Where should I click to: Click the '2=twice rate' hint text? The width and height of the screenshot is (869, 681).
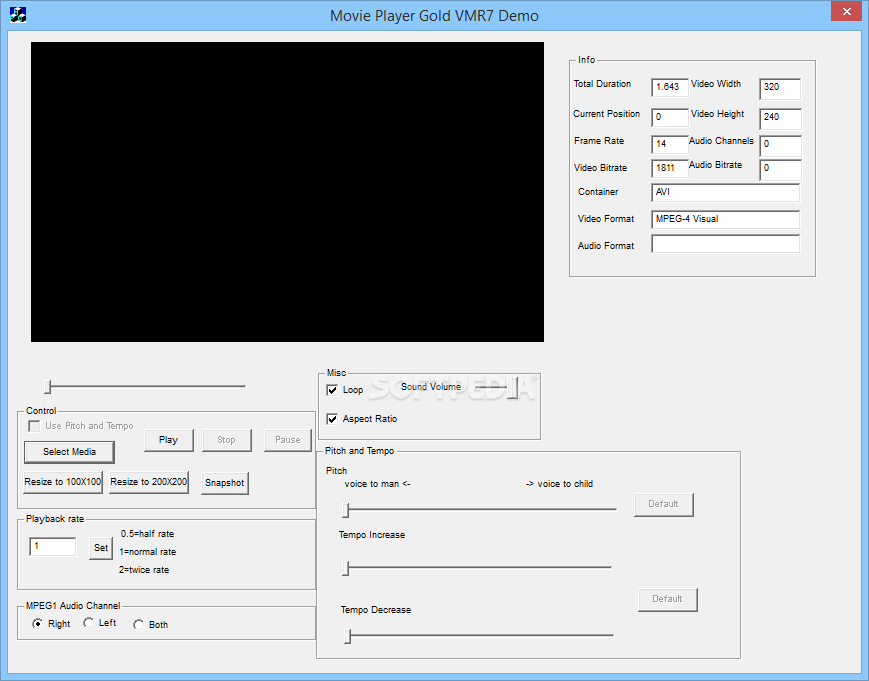coord(144,570)
